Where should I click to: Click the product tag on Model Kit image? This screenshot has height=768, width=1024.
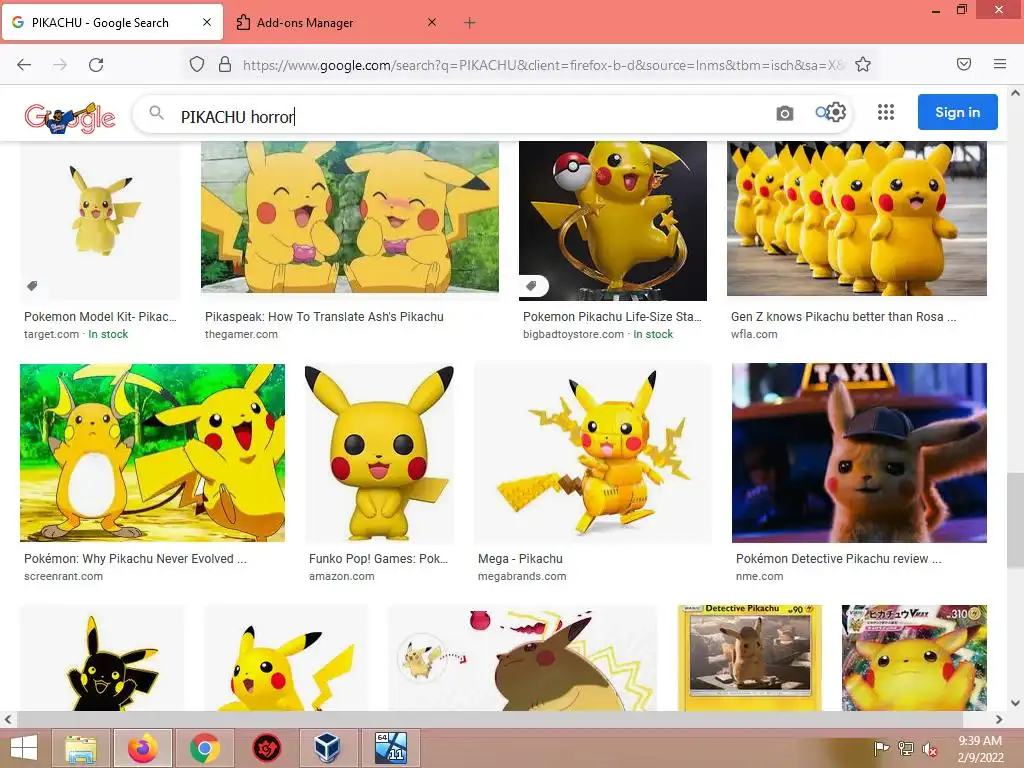tap(32, 285)
